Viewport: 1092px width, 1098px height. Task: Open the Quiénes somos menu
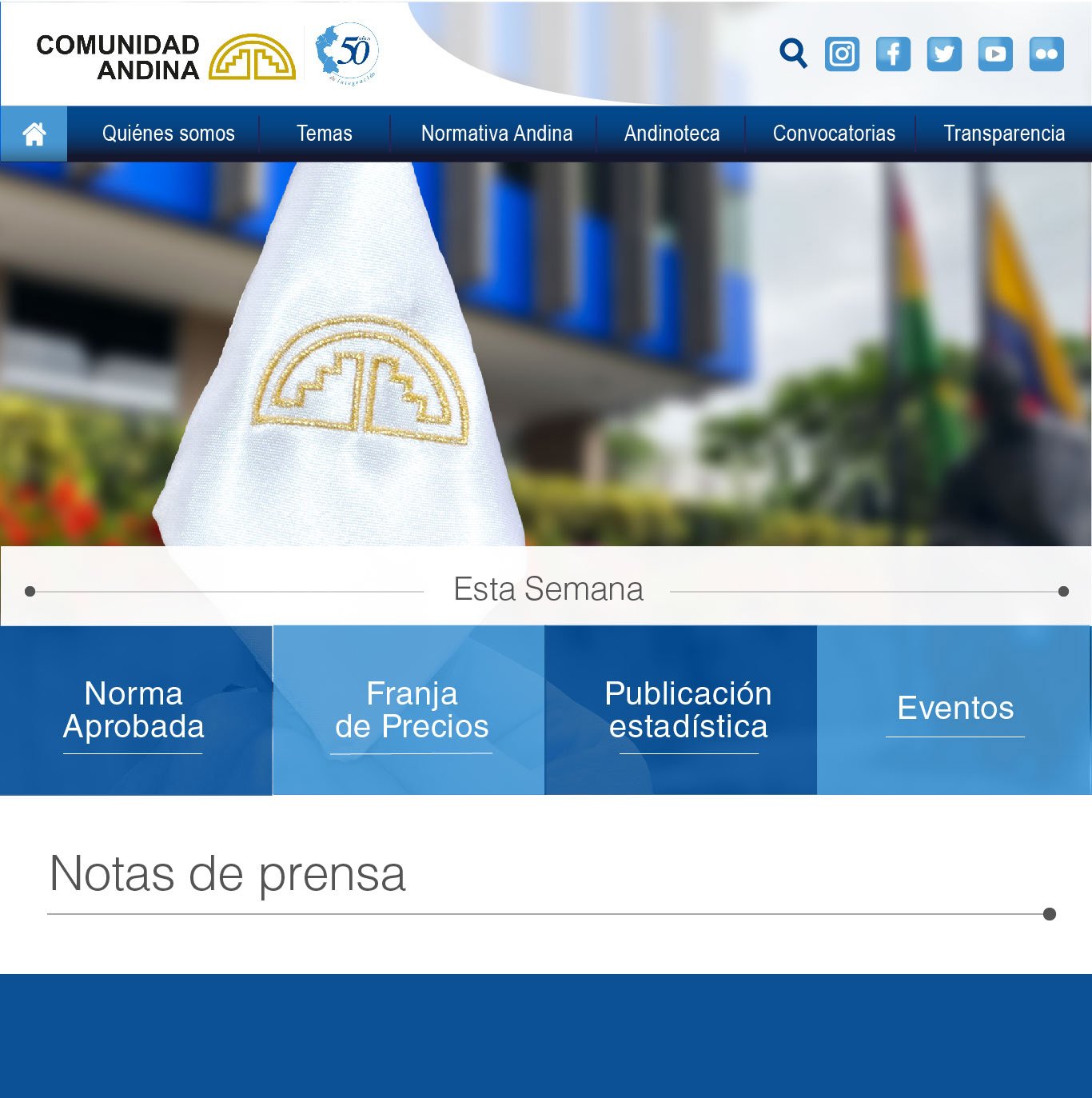[169, 134]
